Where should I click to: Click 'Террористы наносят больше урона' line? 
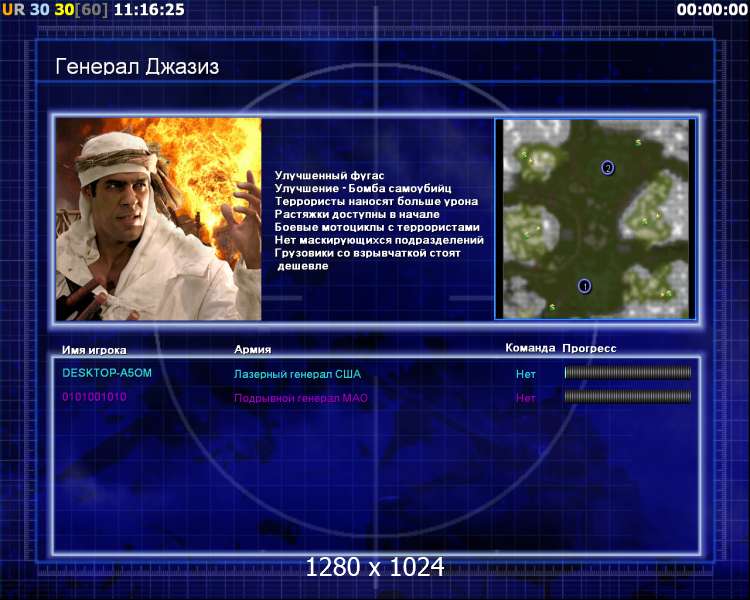(376, 201)
